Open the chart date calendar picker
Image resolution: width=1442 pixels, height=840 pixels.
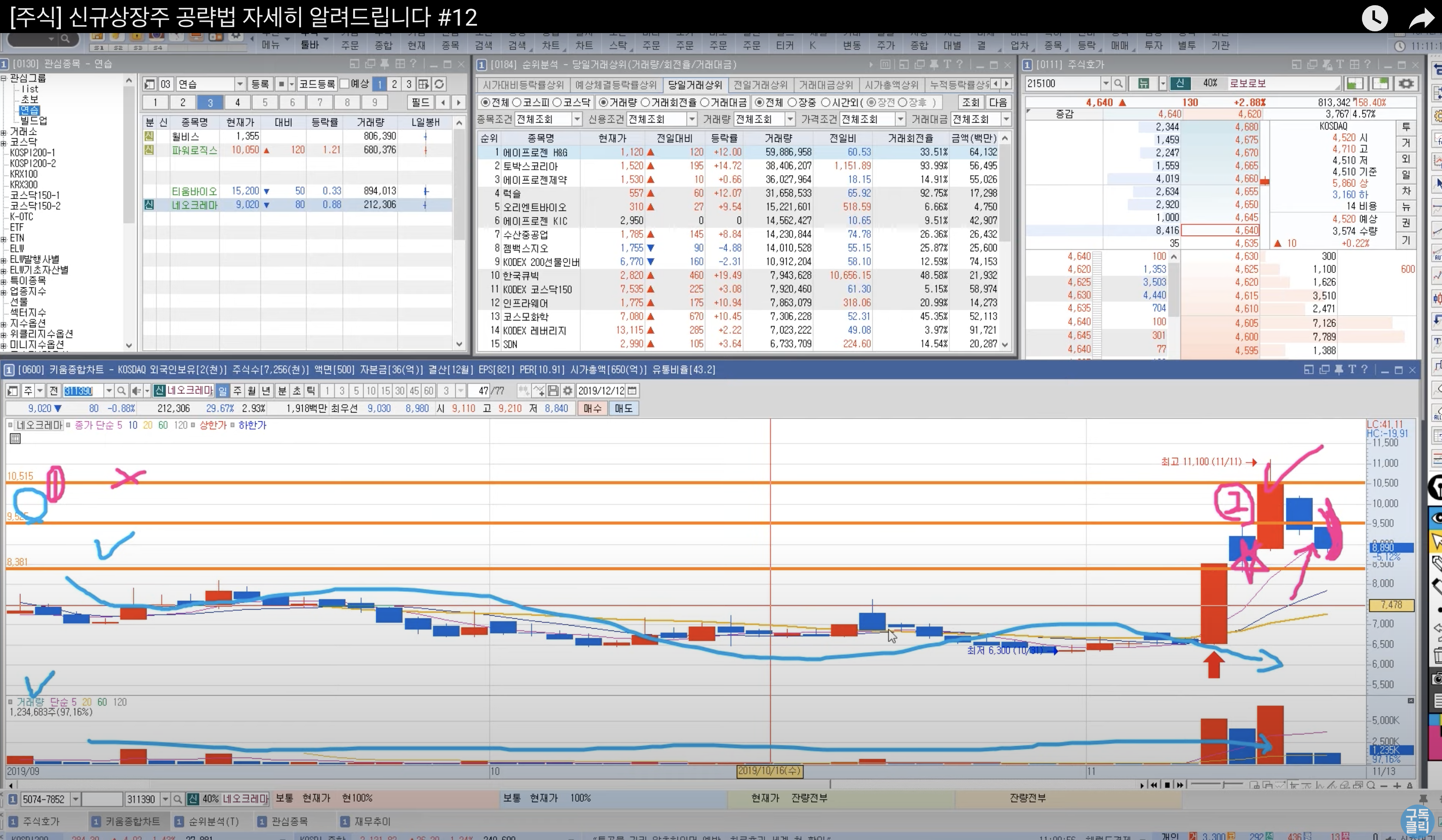coord(632,391)
